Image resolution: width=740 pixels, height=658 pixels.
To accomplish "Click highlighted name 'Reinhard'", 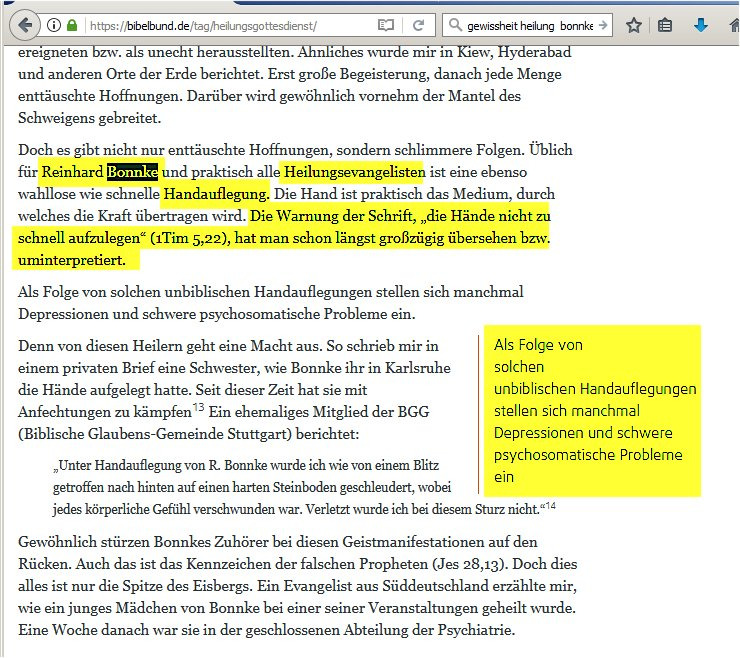I will (72, 171).
